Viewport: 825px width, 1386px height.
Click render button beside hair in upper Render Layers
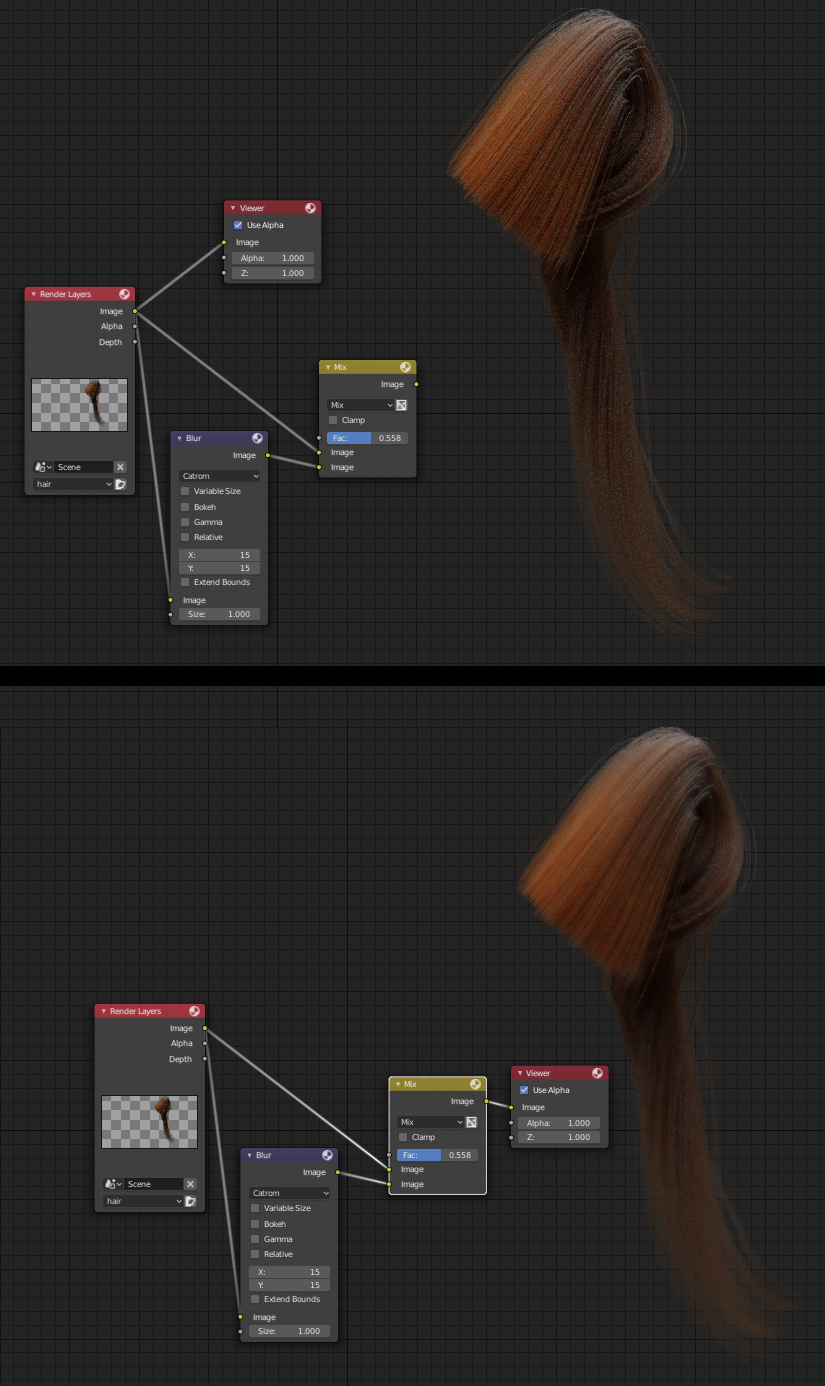[x=120, y=484]
